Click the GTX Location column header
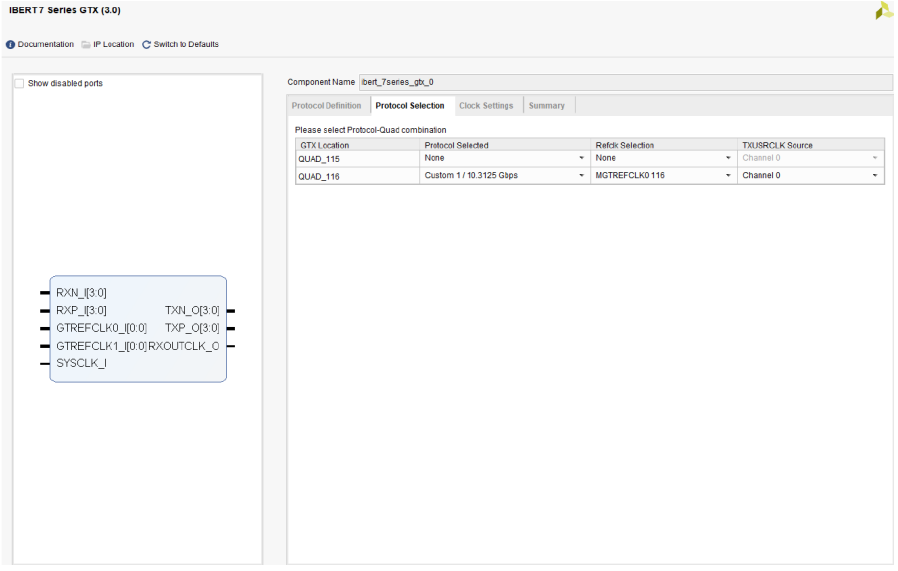 (357, 145)
